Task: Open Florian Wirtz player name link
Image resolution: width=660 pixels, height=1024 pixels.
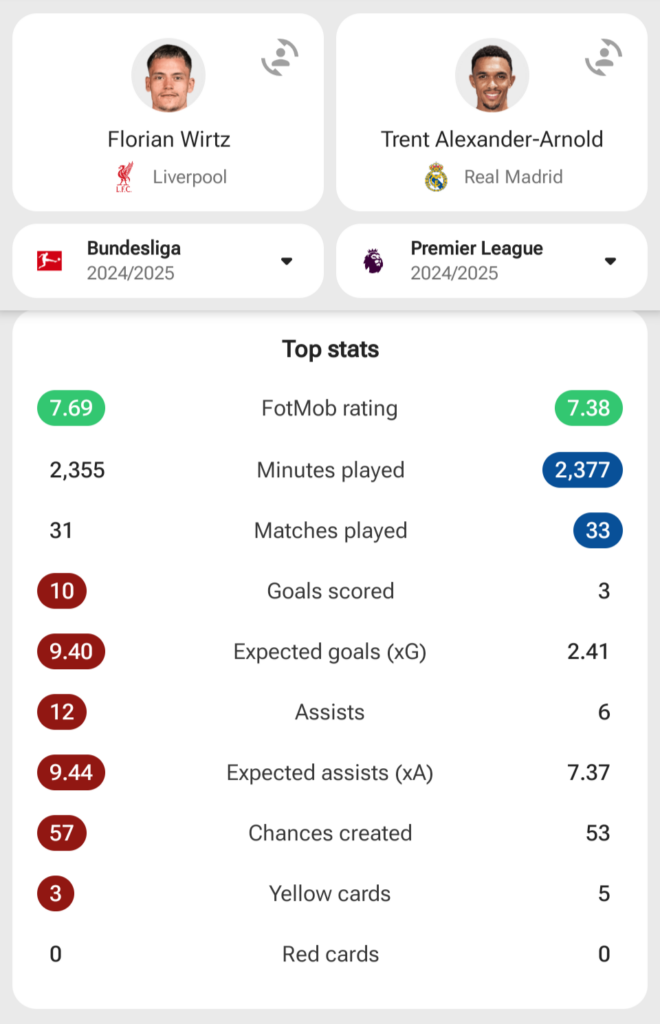Action: (168, 139)
